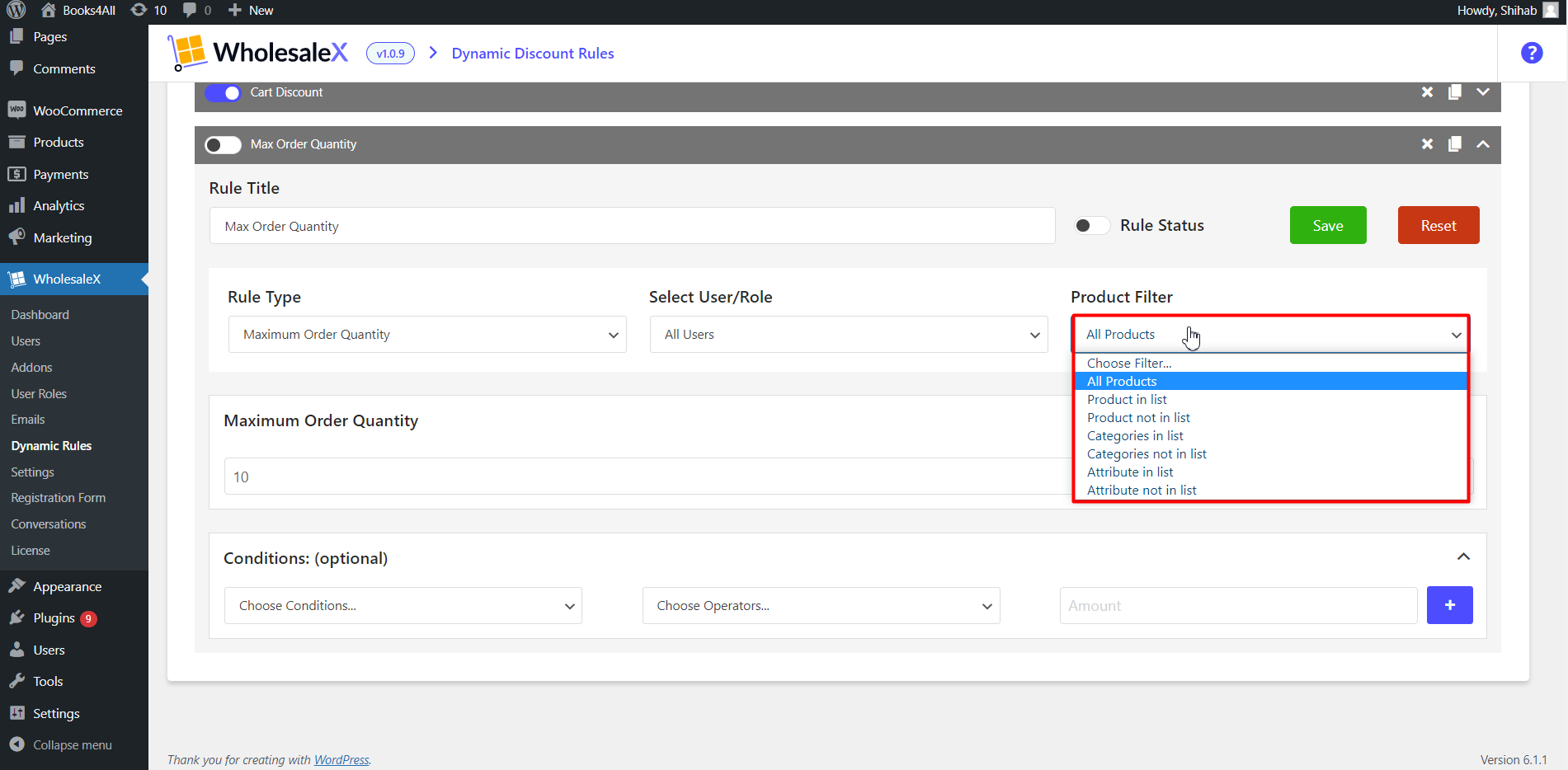
Task: Click the WholesaleX cart logo
Action: 187,53
